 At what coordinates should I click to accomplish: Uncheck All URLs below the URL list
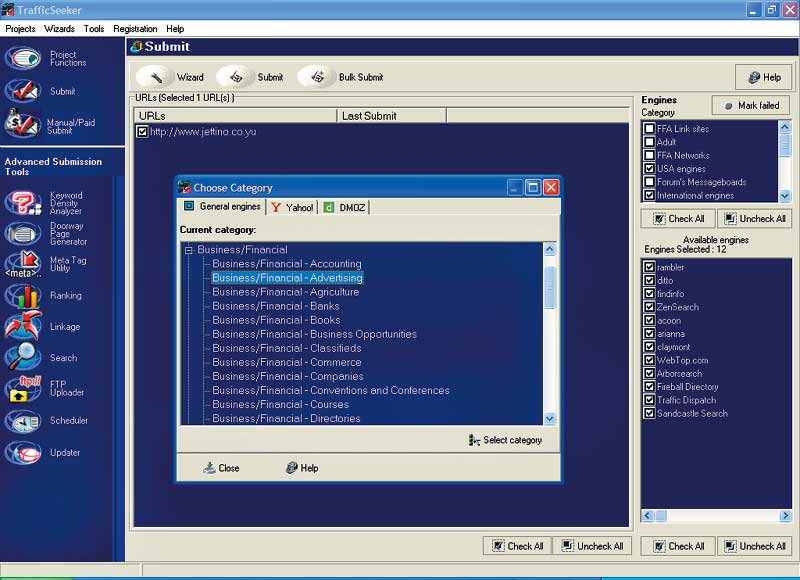pyautogui.click(x=592, y=546)
